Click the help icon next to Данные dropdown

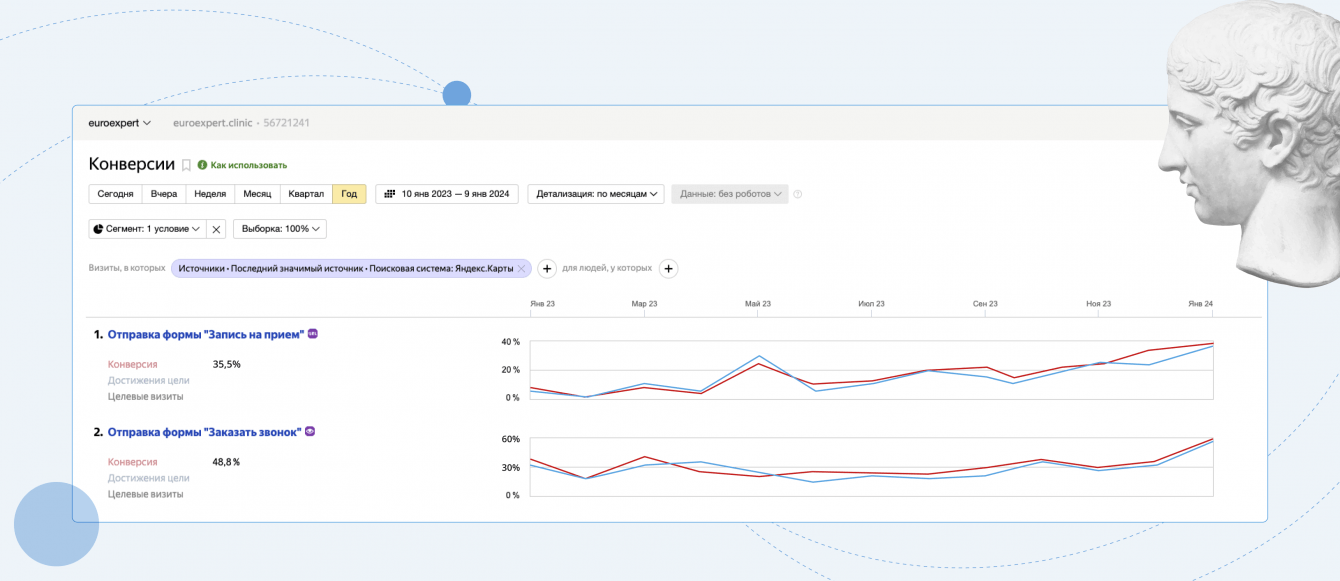coord(798,194)
